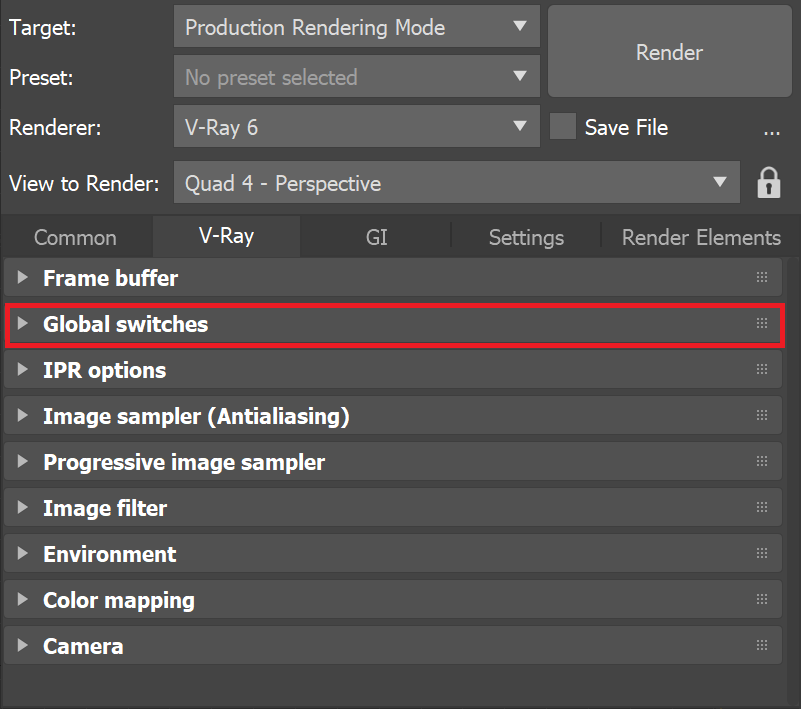This screenshot has height=709, width=801.
Task: Switch to the GI tab
Action: (x=376, y=237)
